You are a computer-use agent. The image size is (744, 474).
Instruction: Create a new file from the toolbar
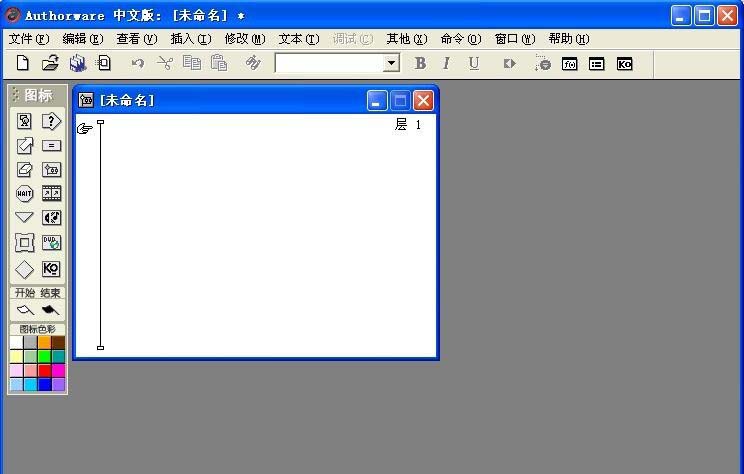click(22, 63)
